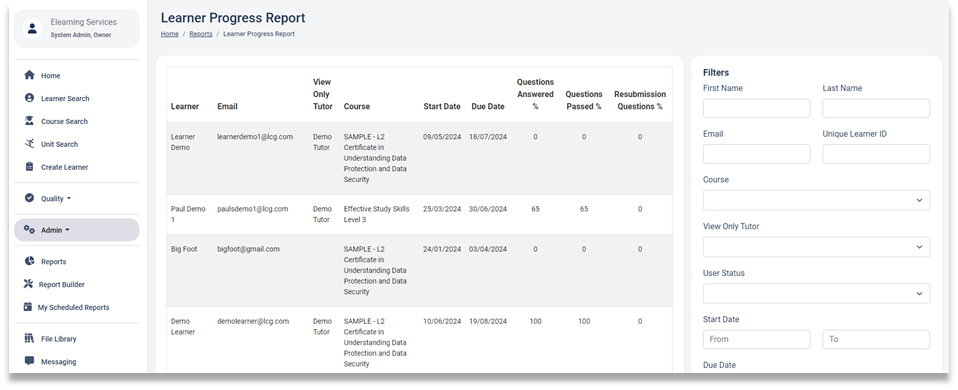Select Create Learner menu item

pyautogui.click(x=65, y=167)
